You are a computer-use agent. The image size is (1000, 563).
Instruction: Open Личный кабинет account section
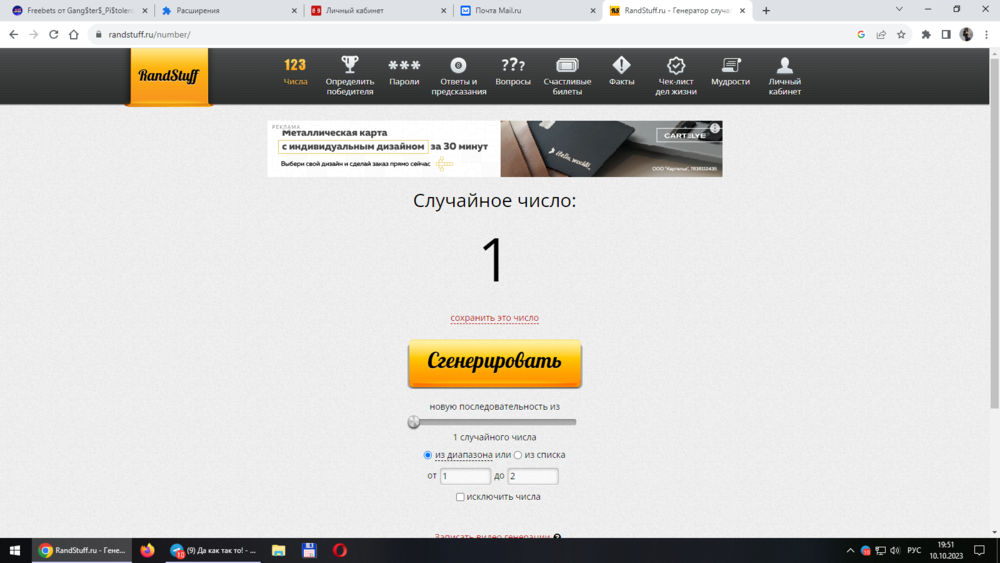point(784,75)
